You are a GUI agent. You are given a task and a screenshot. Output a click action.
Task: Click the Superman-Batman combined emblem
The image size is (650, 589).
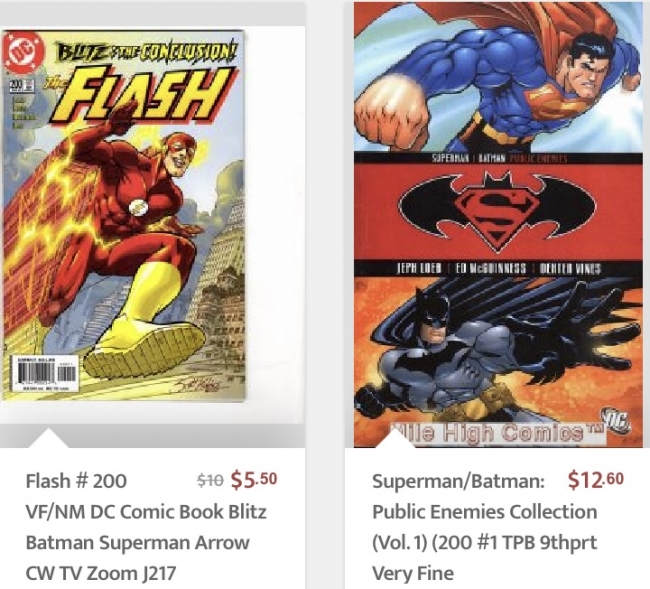pyautogui.click(x=497, y=211)
